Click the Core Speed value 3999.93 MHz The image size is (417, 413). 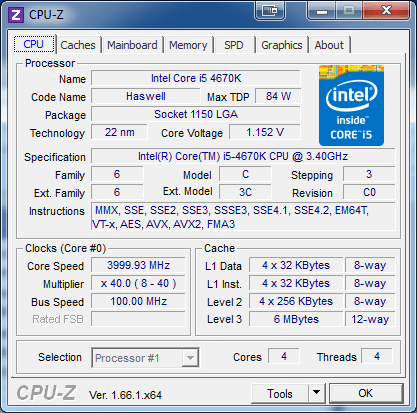point(138,266)
